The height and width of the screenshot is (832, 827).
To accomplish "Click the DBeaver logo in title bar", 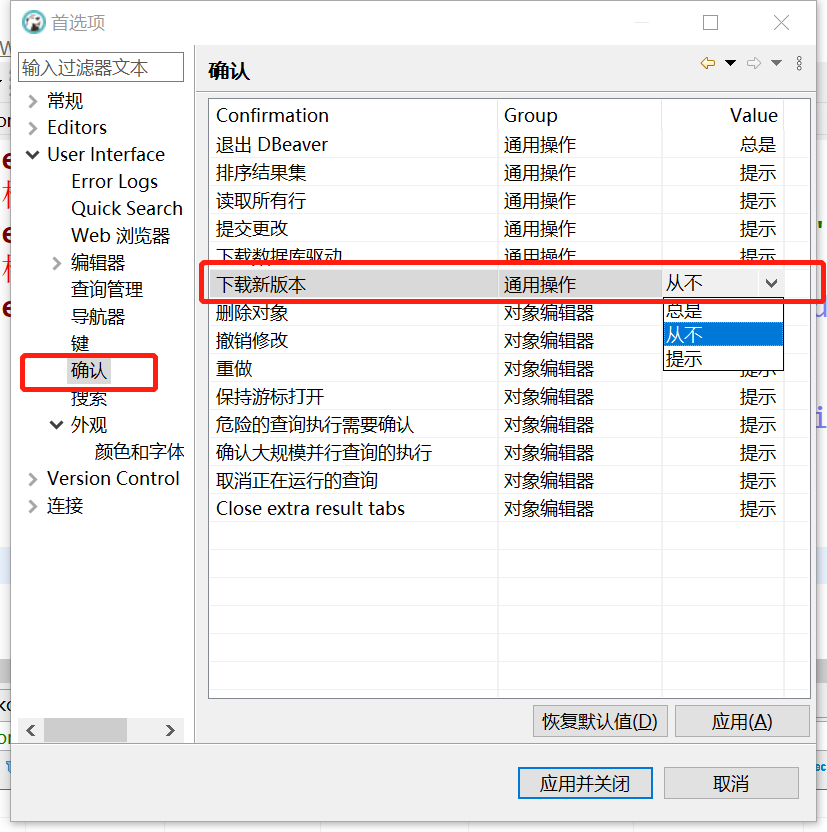I will (33, 22).
